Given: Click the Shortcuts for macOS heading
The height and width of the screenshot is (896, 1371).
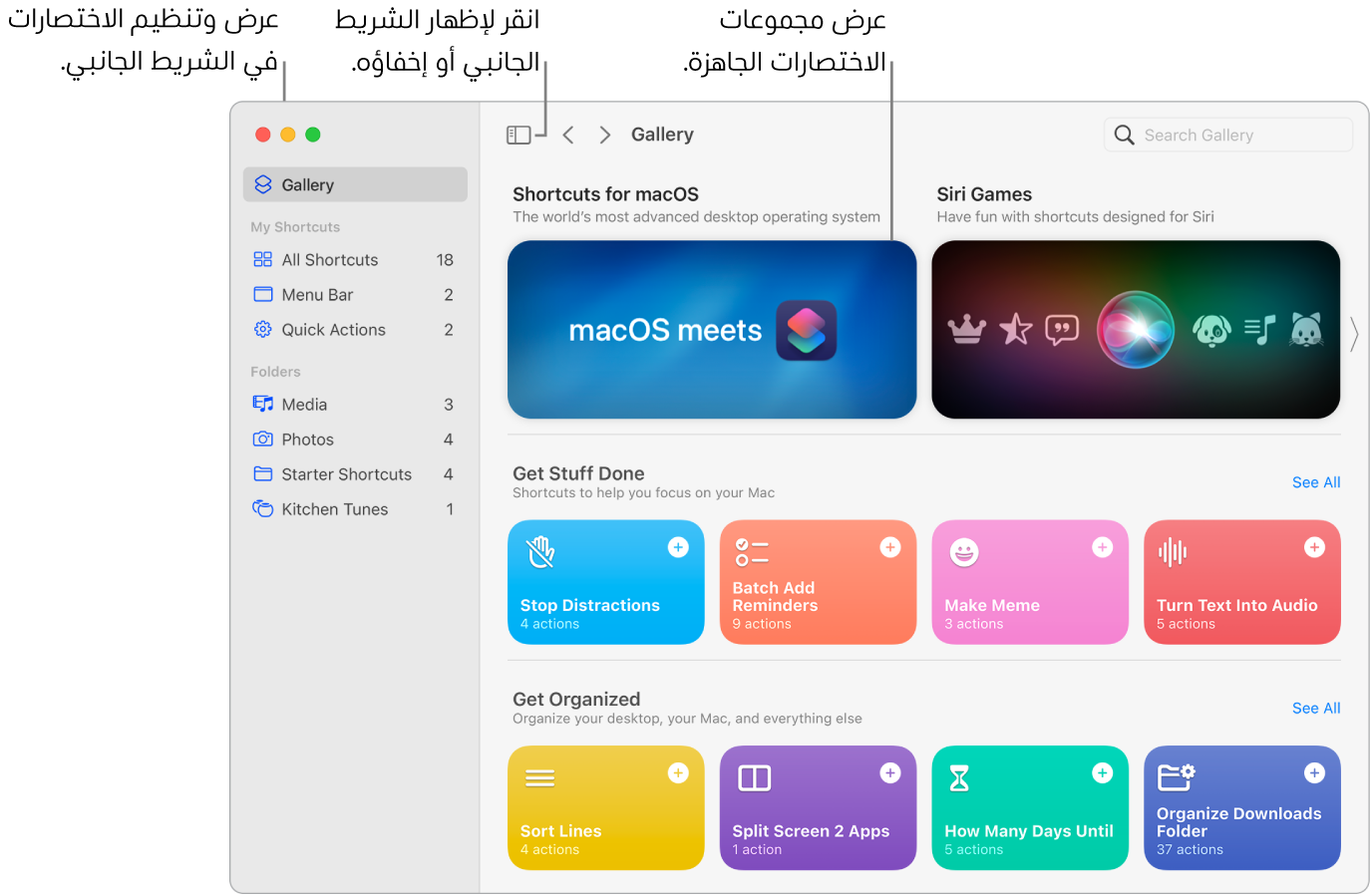Looking at the screenshot, I should pos(605,194).
